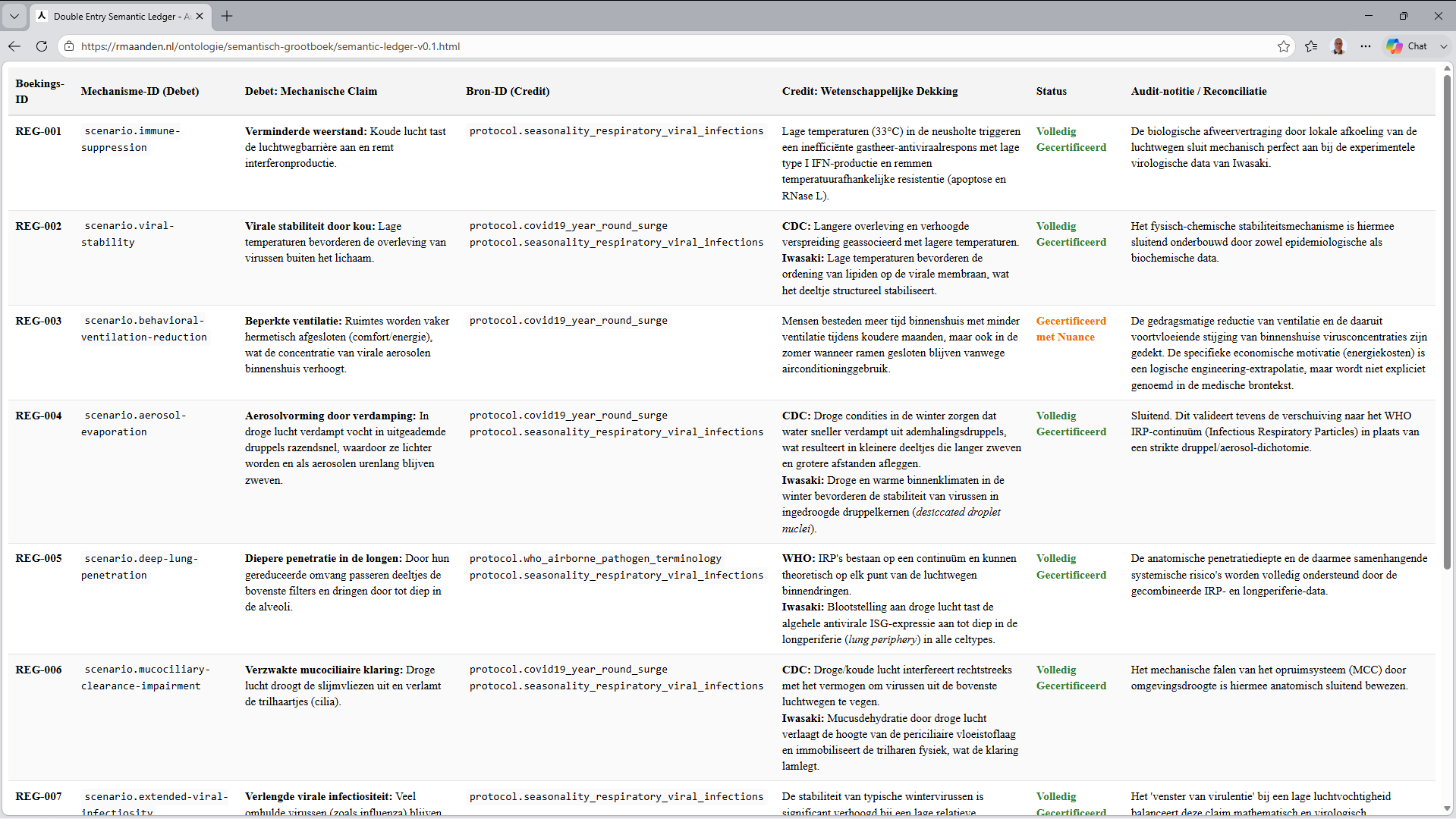Click Gecertificeerd met Nuance status

click(1071, 329)
